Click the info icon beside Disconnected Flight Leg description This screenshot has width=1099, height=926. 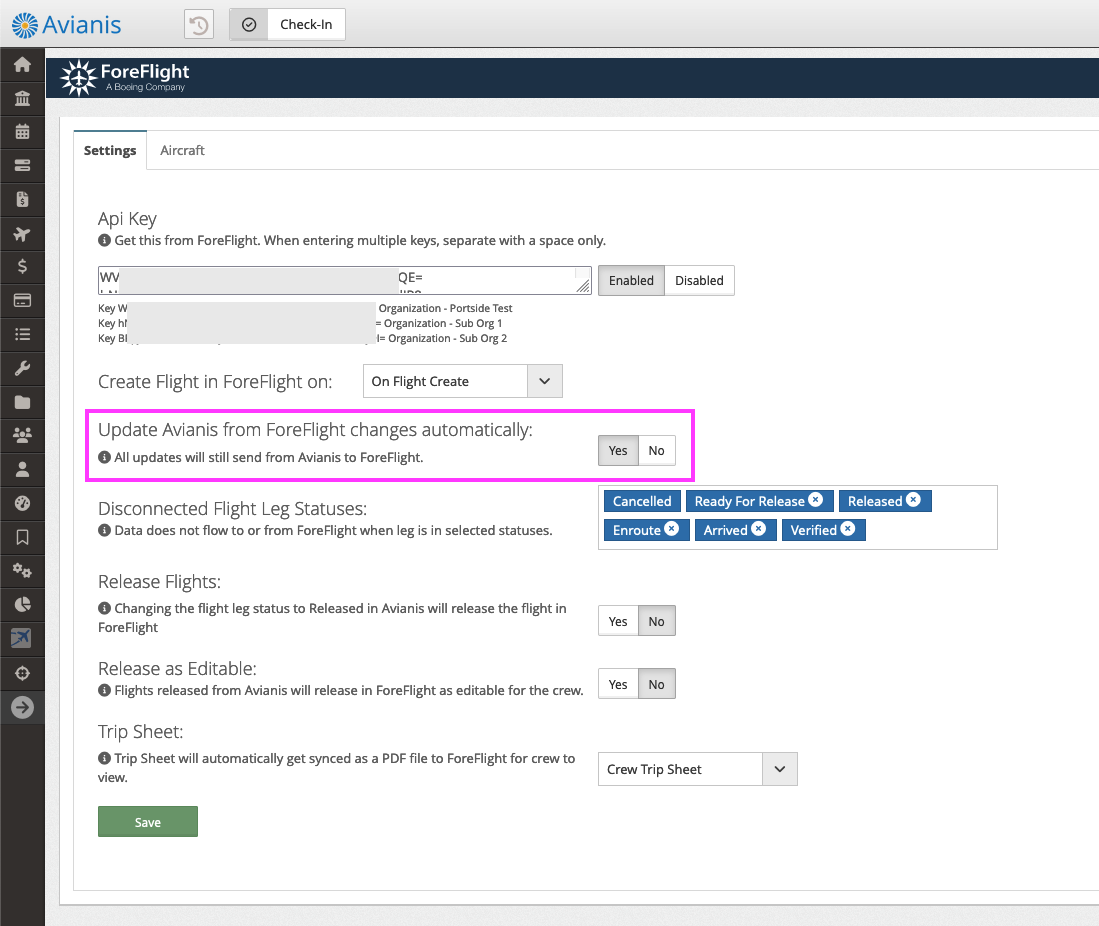(x=104, y=531)
